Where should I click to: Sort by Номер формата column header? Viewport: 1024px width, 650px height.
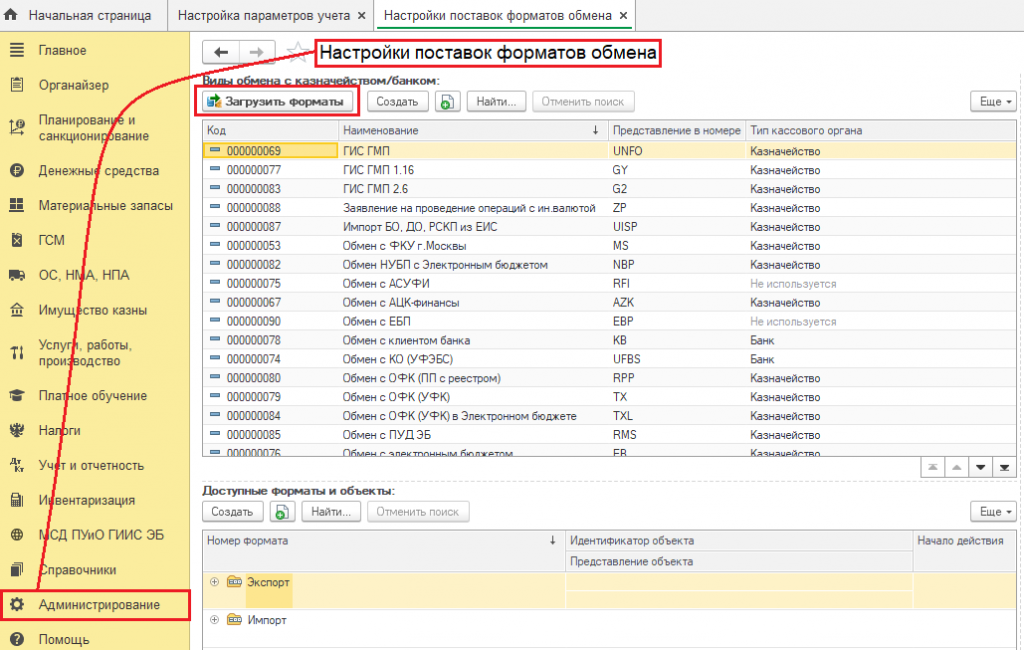pyautogui.click(x=383, y=541)
